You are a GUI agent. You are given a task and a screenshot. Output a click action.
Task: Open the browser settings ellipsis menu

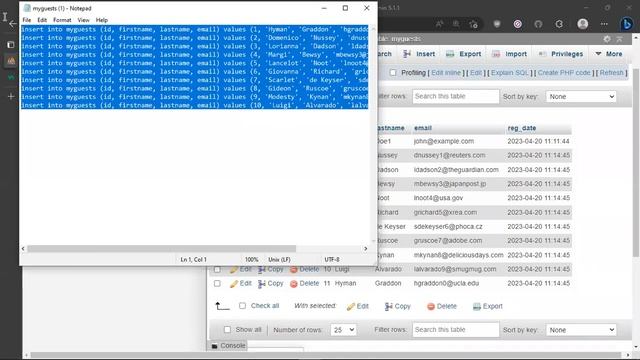(x=604, y=24)
